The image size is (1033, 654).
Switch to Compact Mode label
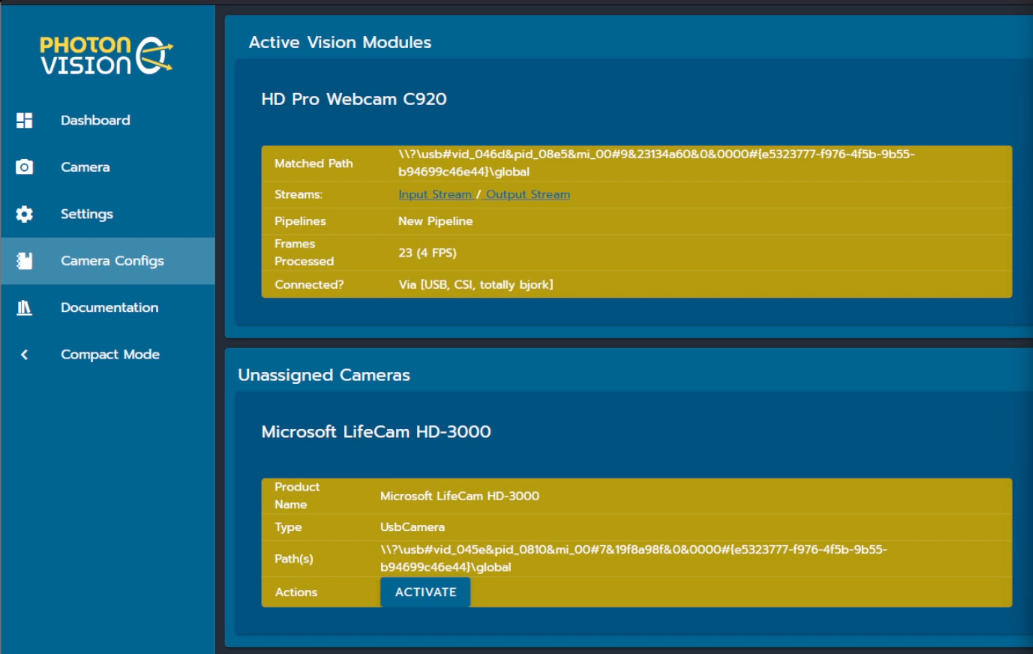tap(110, 355)
